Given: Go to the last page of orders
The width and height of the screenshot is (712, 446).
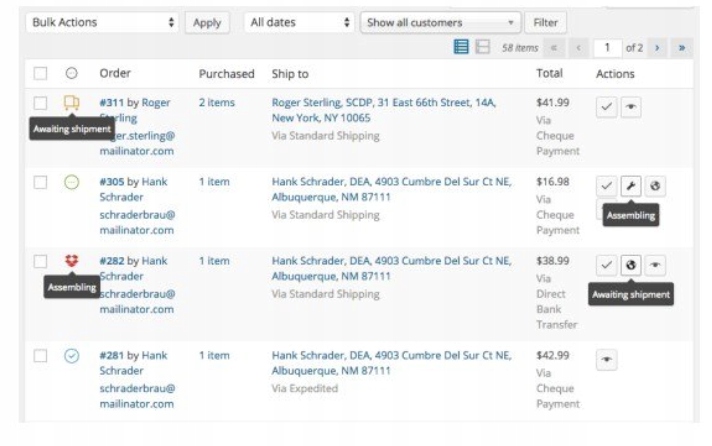Looking at the screenshot, I should click(x=681, y=47).
